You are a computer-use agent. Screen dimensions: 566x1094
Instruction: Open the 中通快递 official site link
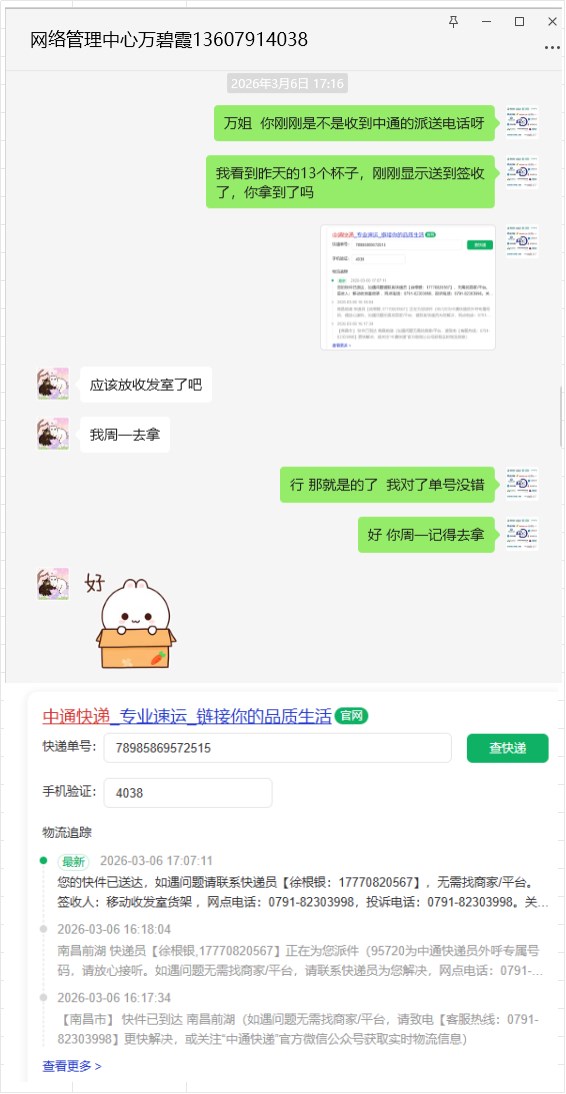[187, 717]
